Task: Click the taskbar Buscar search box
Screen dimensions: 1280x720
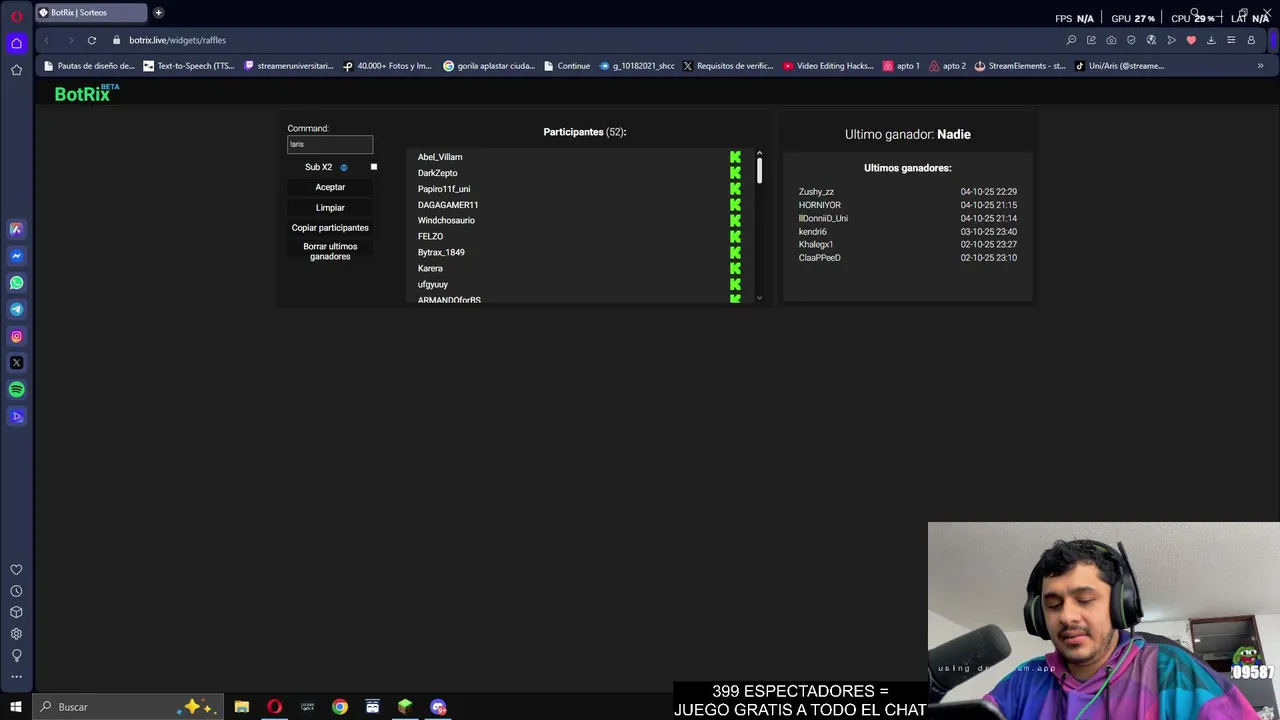Action: pyautogui.click(x=128, y=707)
